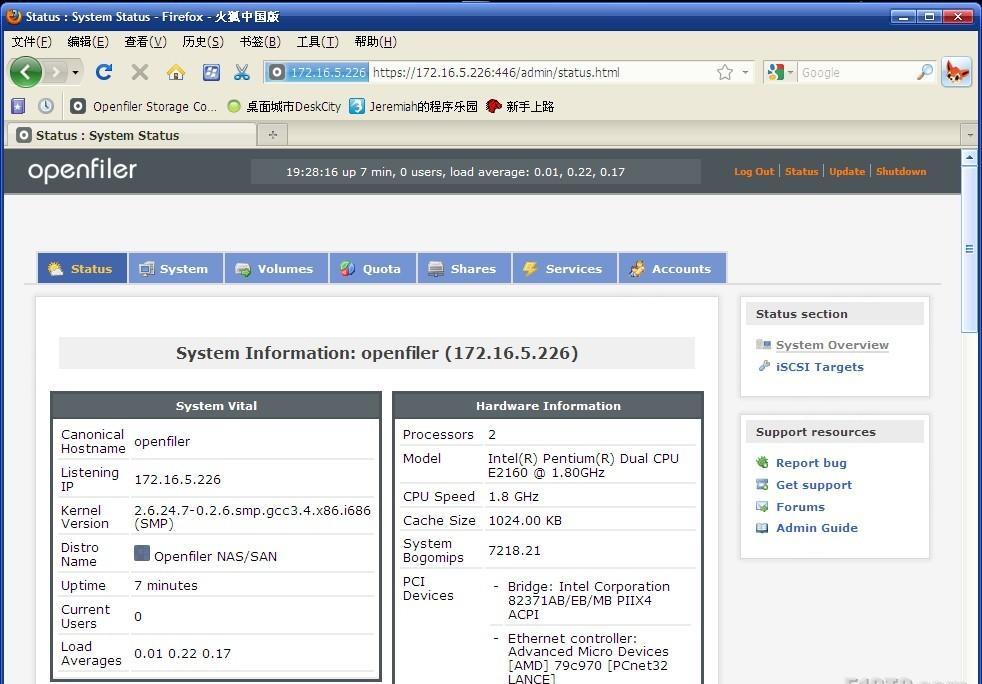Click the Stop loading X icon
The height and width of the screenshot is (684, 982).
pyautogui.click(x=140, y=72)
